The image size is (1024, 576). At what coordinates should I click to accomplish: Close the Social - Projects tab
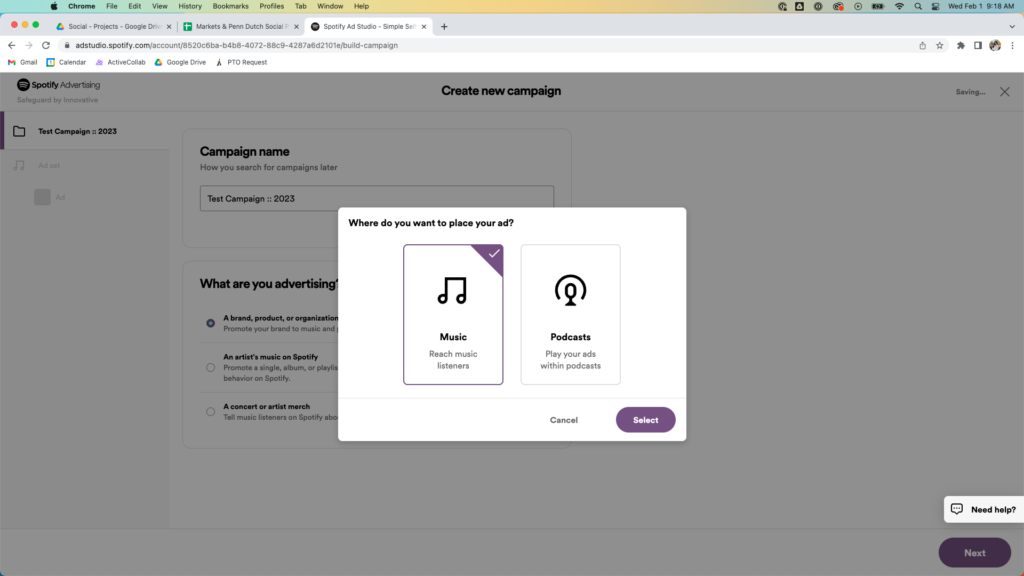tap(168, 27)
